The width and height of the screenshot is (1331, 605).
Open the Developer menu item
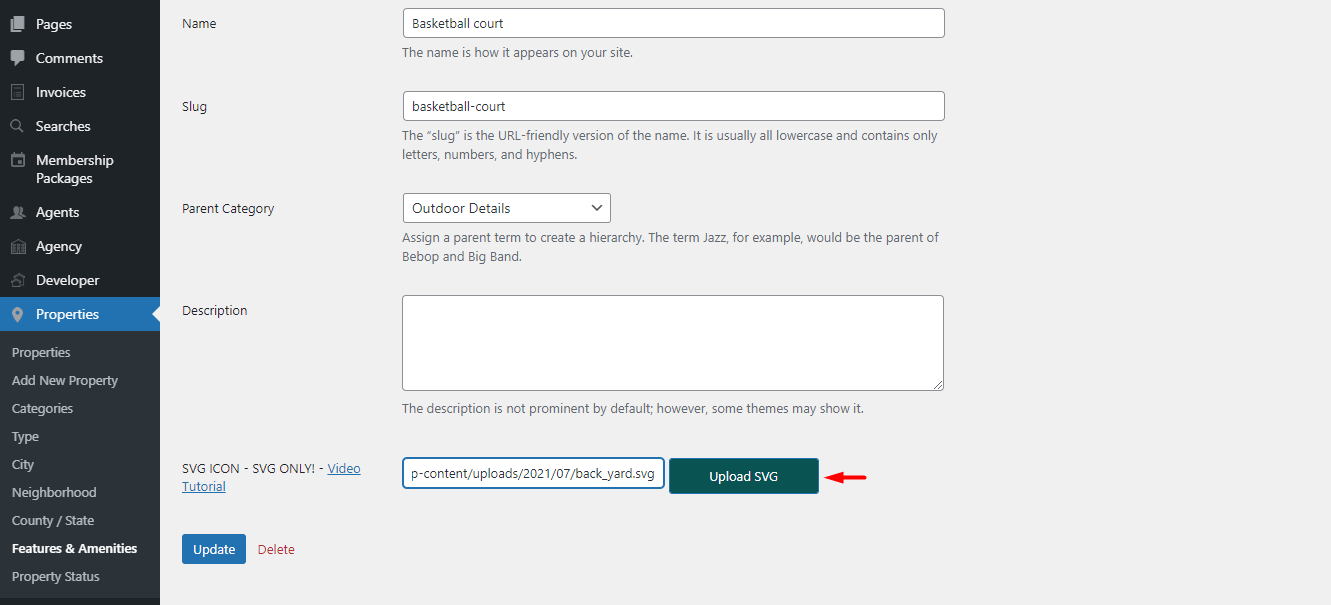[67, 280]
